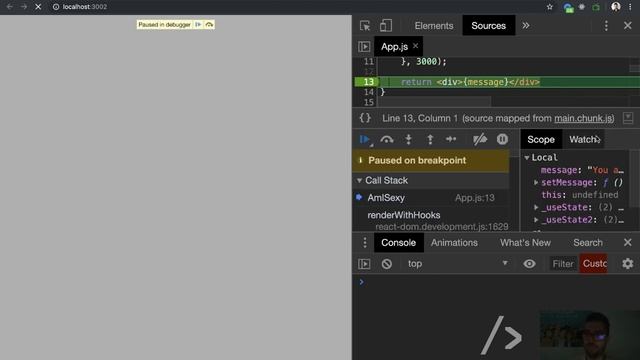This screenshot has width=640, height=360.
Task: Click line number 14 gutter
Action: pyautogui.click(x=369, y=92)
